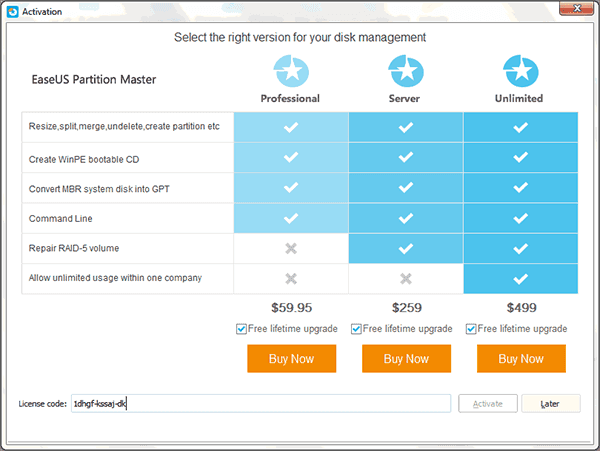Screen dimensions: 600x451
Task: Click the Unlimited edition star icon
Action: tap(520, 71)
